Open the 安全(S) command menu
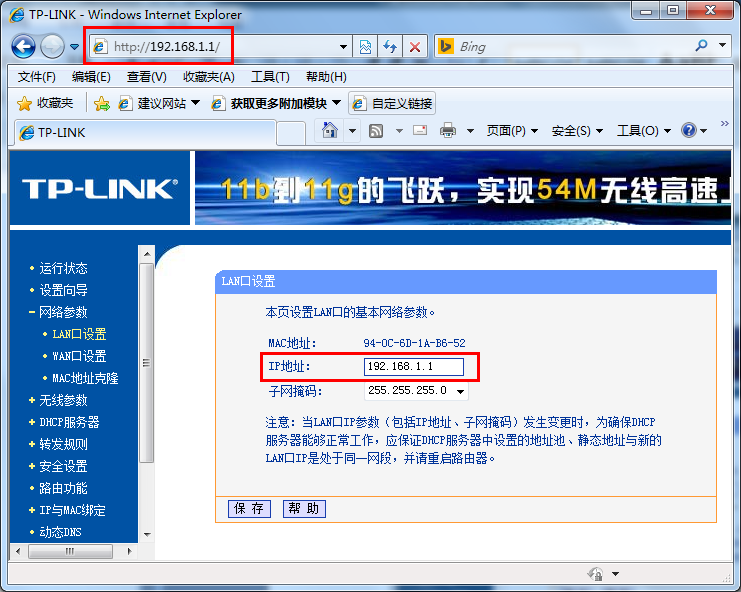741x592 pixels. click(577, 131)
